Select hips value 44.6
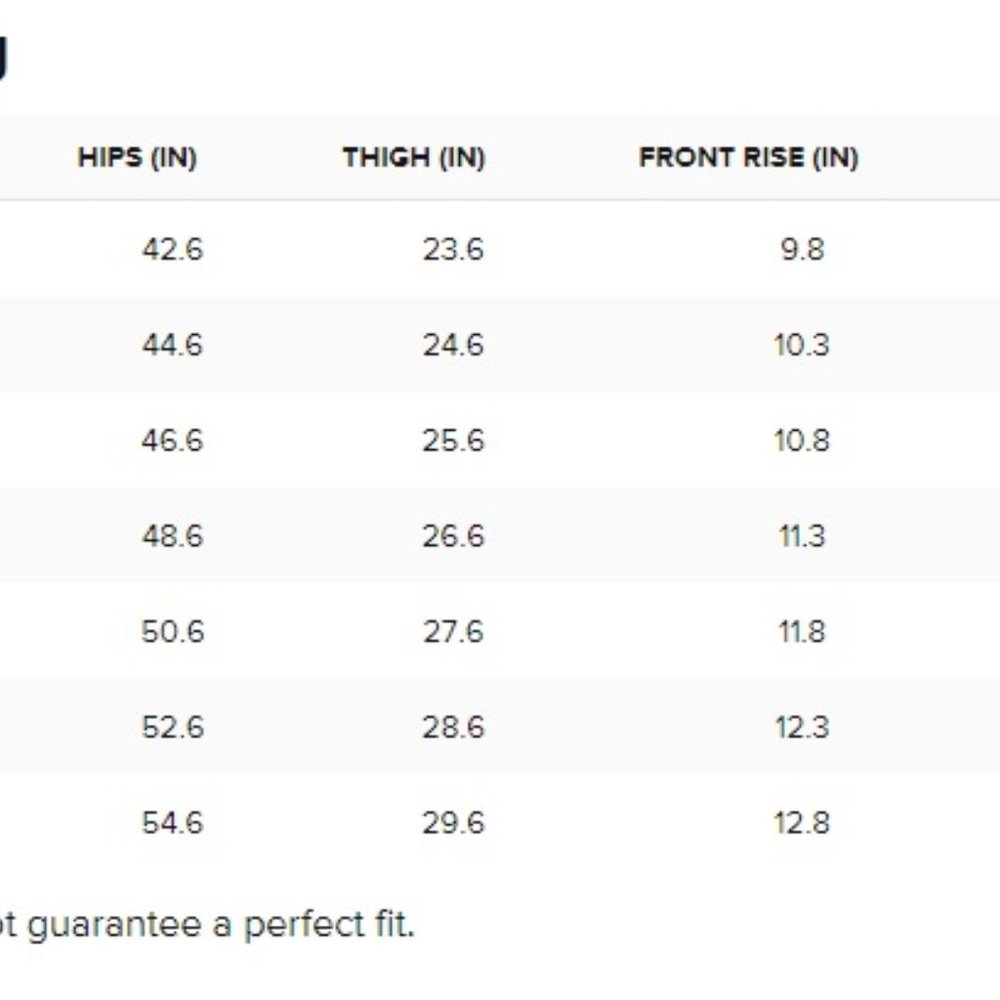The image size is (1000, 1000). click(172, 345)
